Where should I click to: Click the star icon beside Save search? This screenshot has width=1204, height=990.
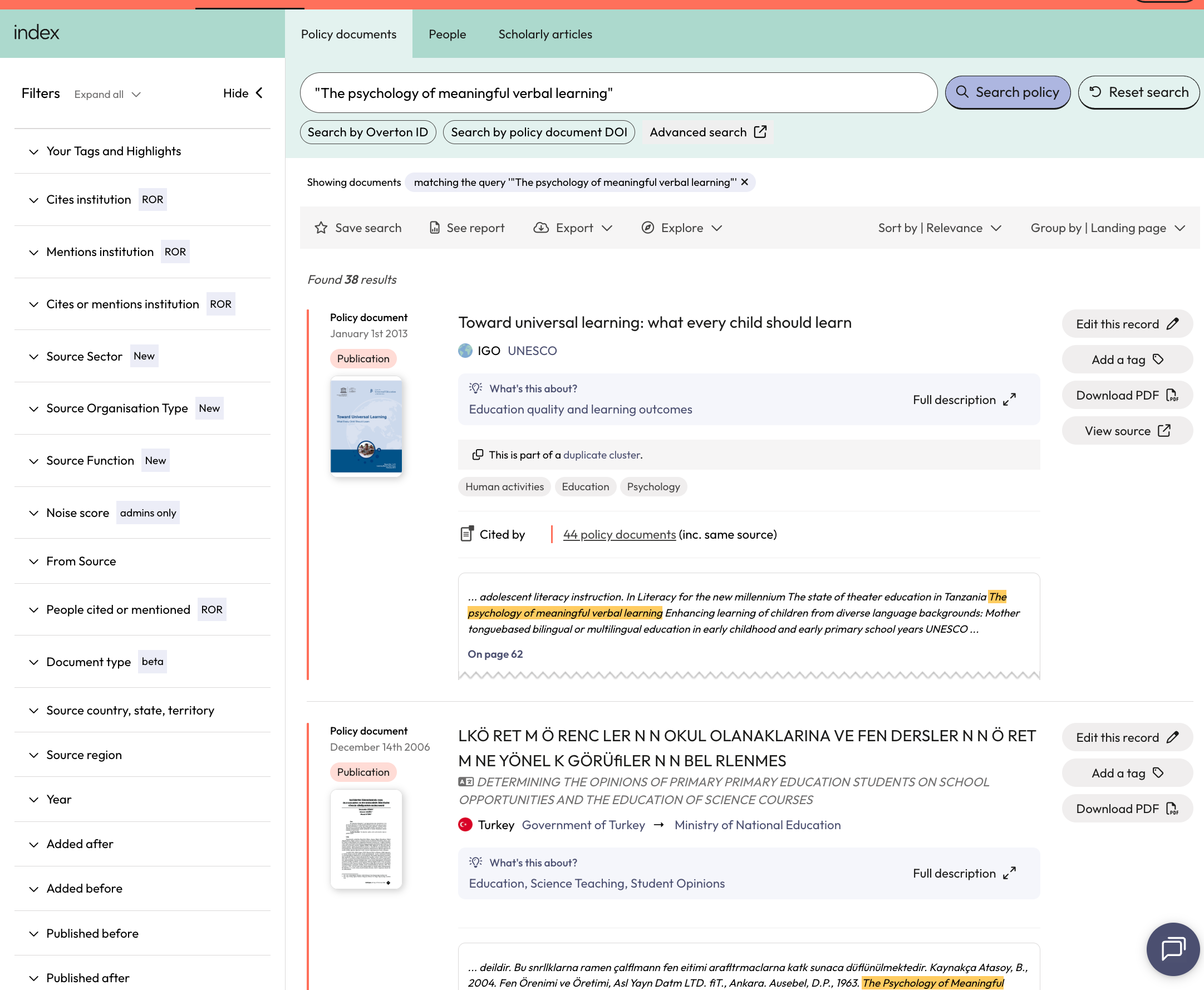(321, 228)
